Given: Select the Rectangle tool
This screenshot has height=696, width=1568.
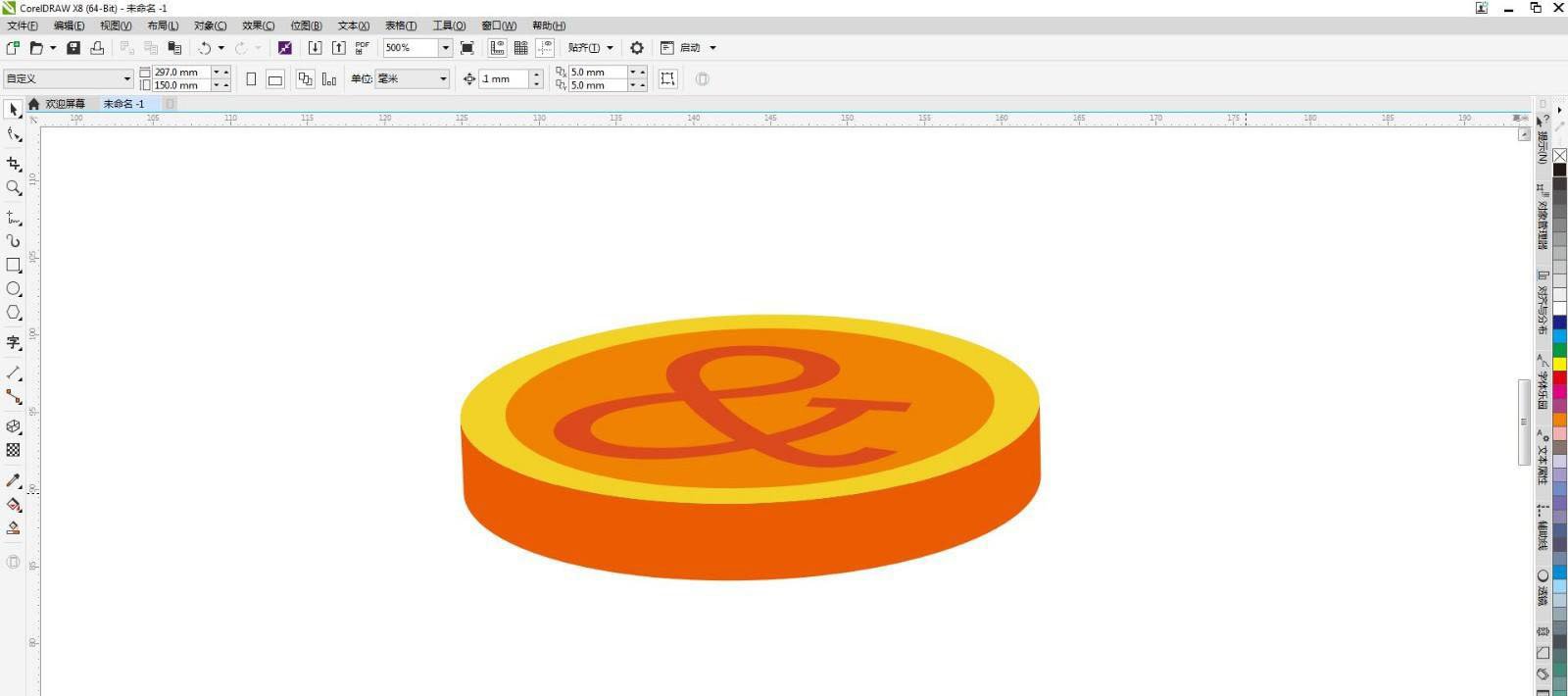Looking at the screenshot, I should (14, 265).
